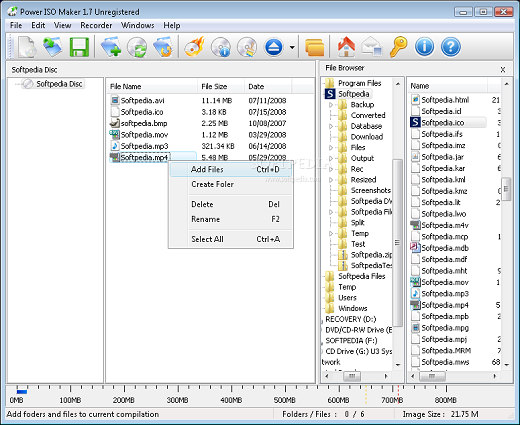The image size is (520, 425).
Task: Select Softpedia.html in File Browser list
Action: [x=445, y=100]
